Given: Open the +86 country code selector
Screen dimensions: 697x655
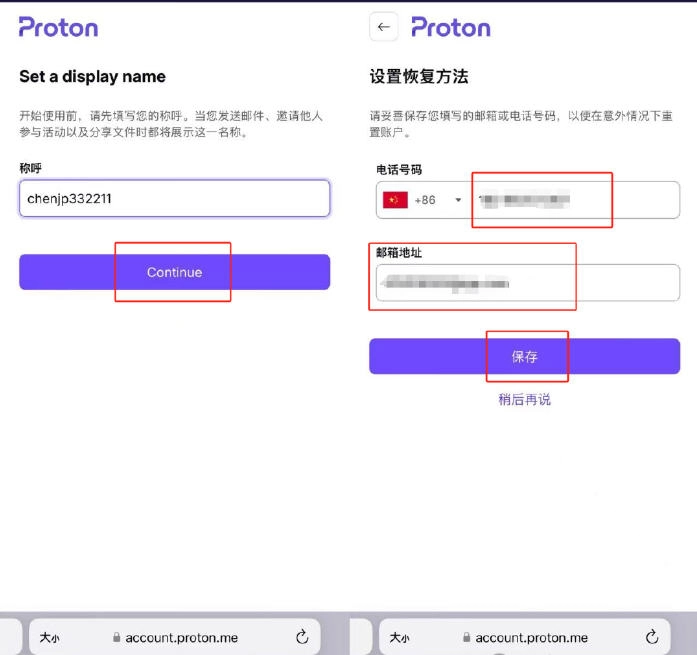Looking at the screenshot, I should (425, 200).
